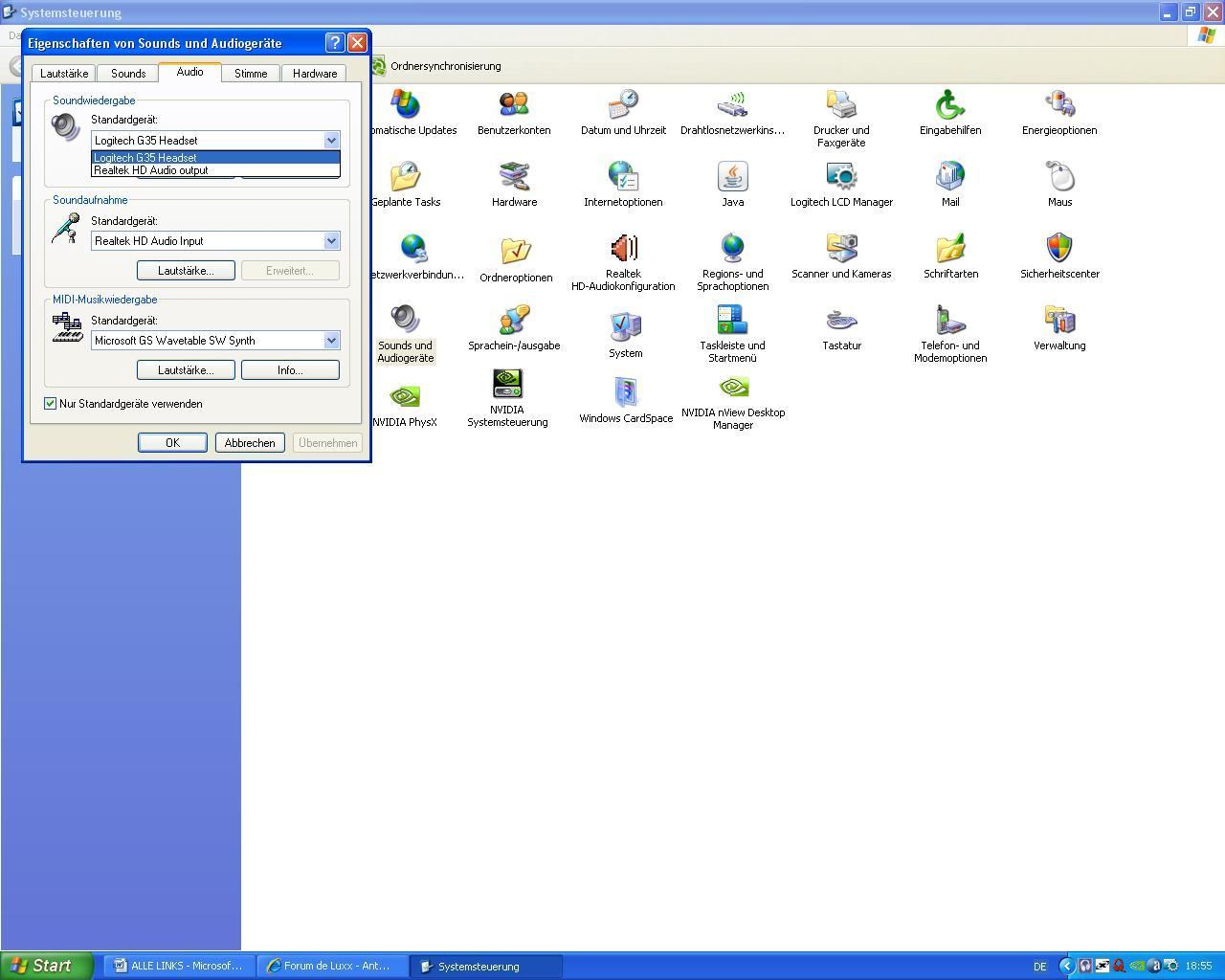The width and height of the screenshot is (1225, 980).
Task: Choose Realtek HD Audio output from list
Action: coord(215,170)
